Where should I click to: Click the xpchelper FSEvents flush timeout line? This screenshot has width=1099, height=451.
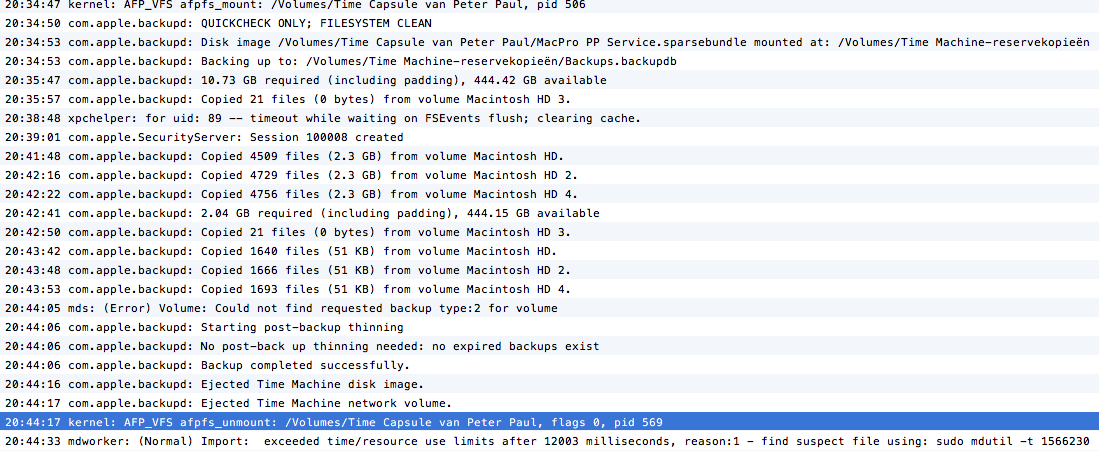coord(550,118)
